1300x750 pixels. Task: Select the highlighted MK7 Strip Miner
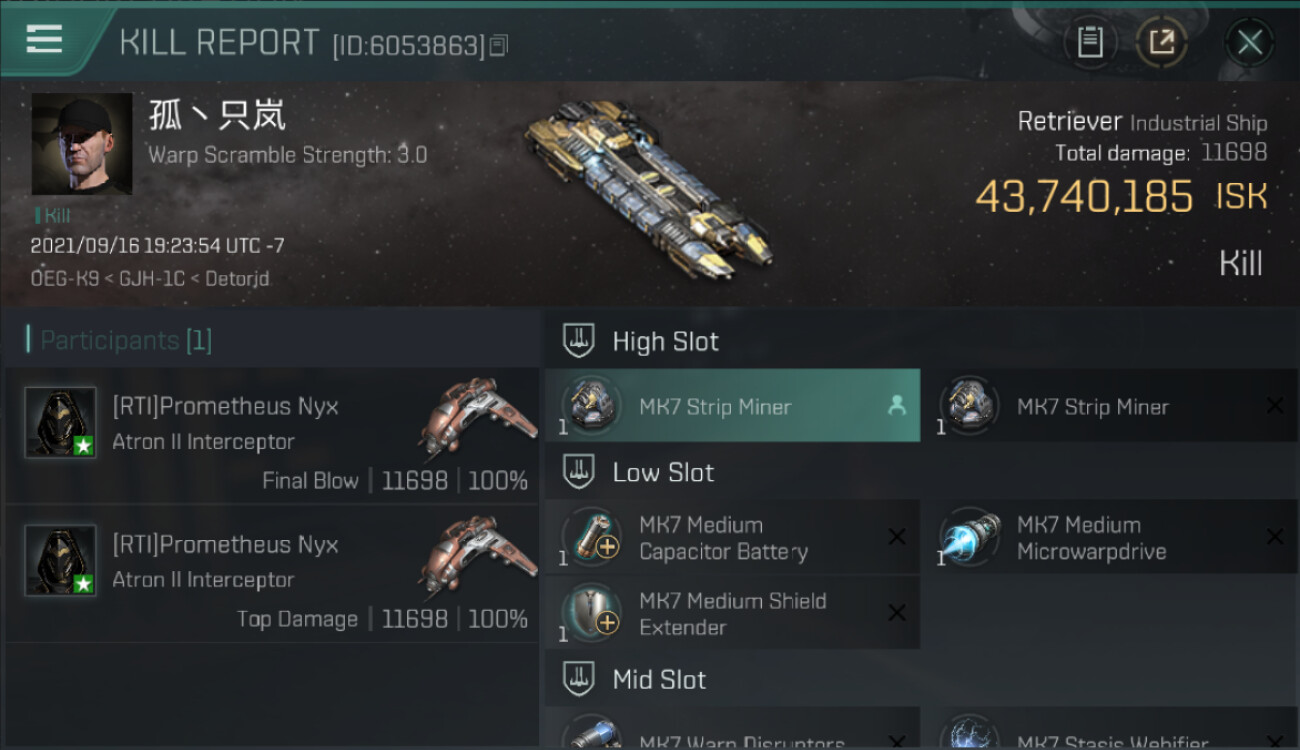[733, 406]
